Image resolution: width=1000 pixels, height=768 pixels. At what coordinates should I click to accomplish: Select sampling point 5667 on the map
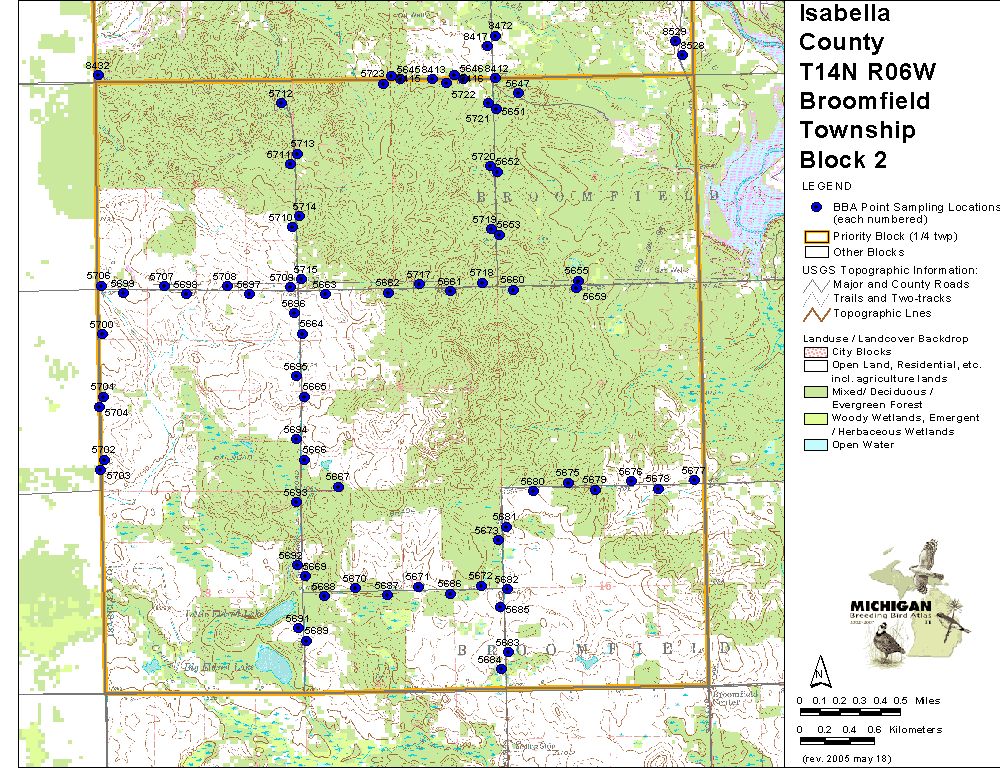click(x=339, y=487)
